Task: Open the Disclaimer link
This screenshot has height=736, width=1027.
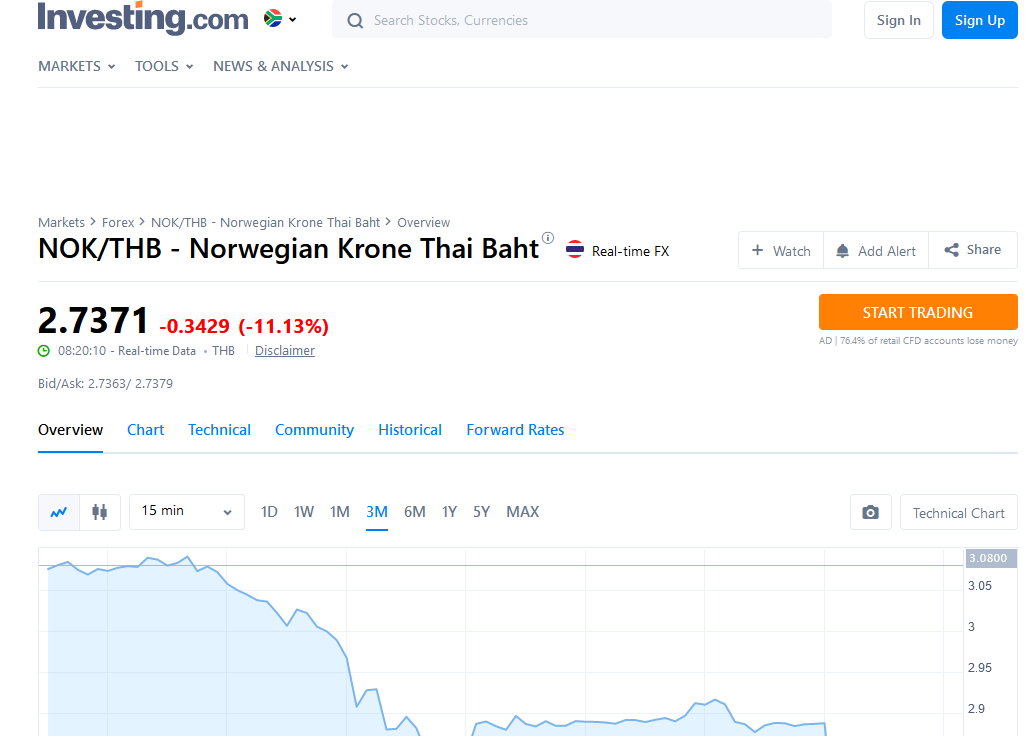Action: (285, 350)
